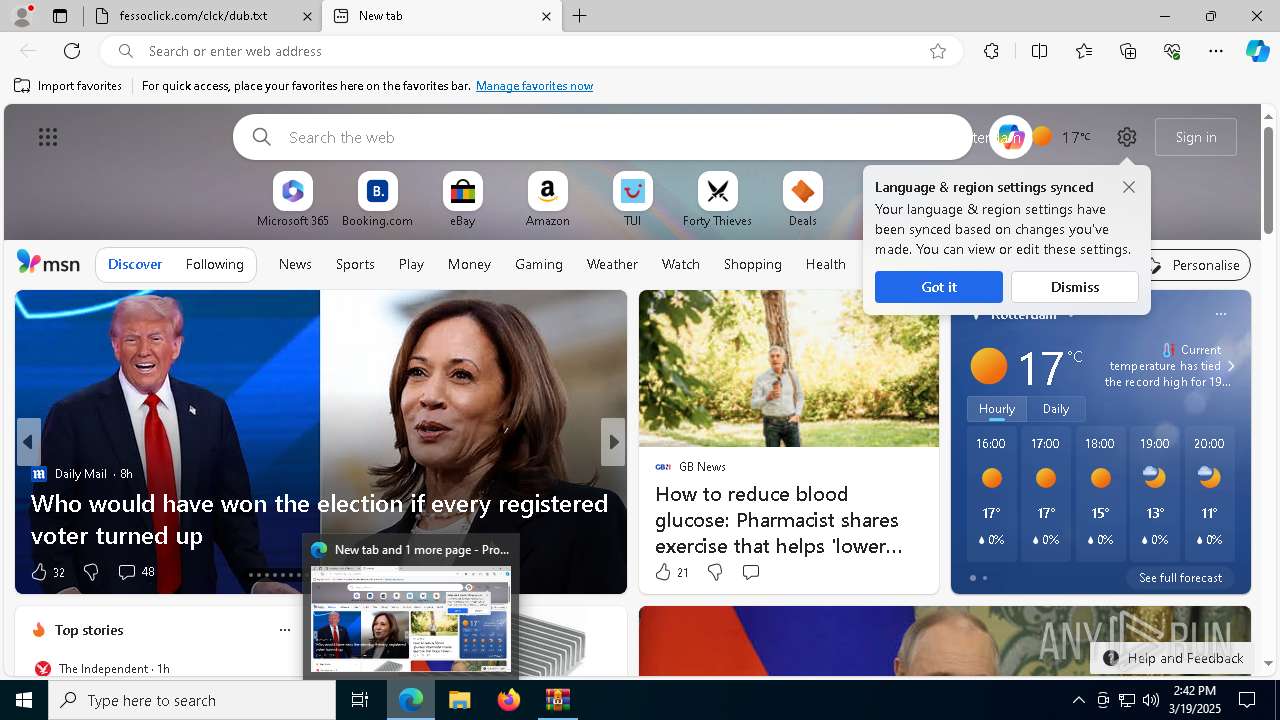Viewport: 1280px width, 720px height.
Task: Select the Discover feed tab
Action: coord(135,264)
